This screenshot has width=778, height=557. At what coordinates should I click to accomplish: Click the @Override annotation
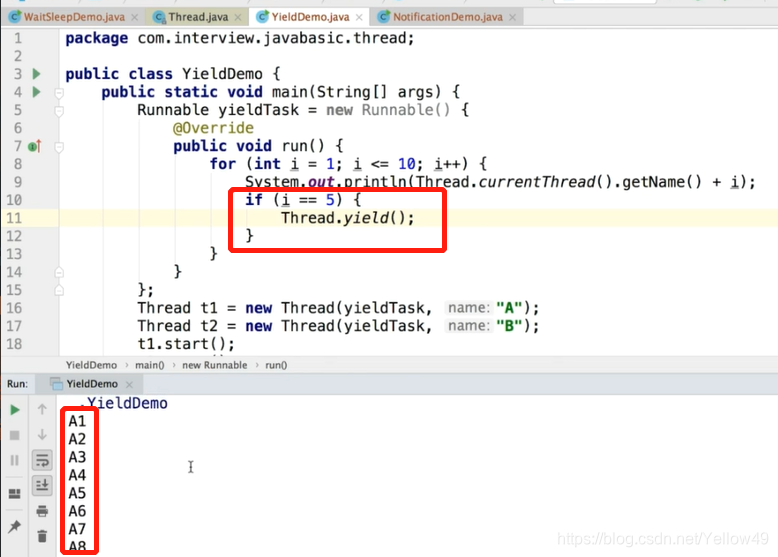pos(213,128)
